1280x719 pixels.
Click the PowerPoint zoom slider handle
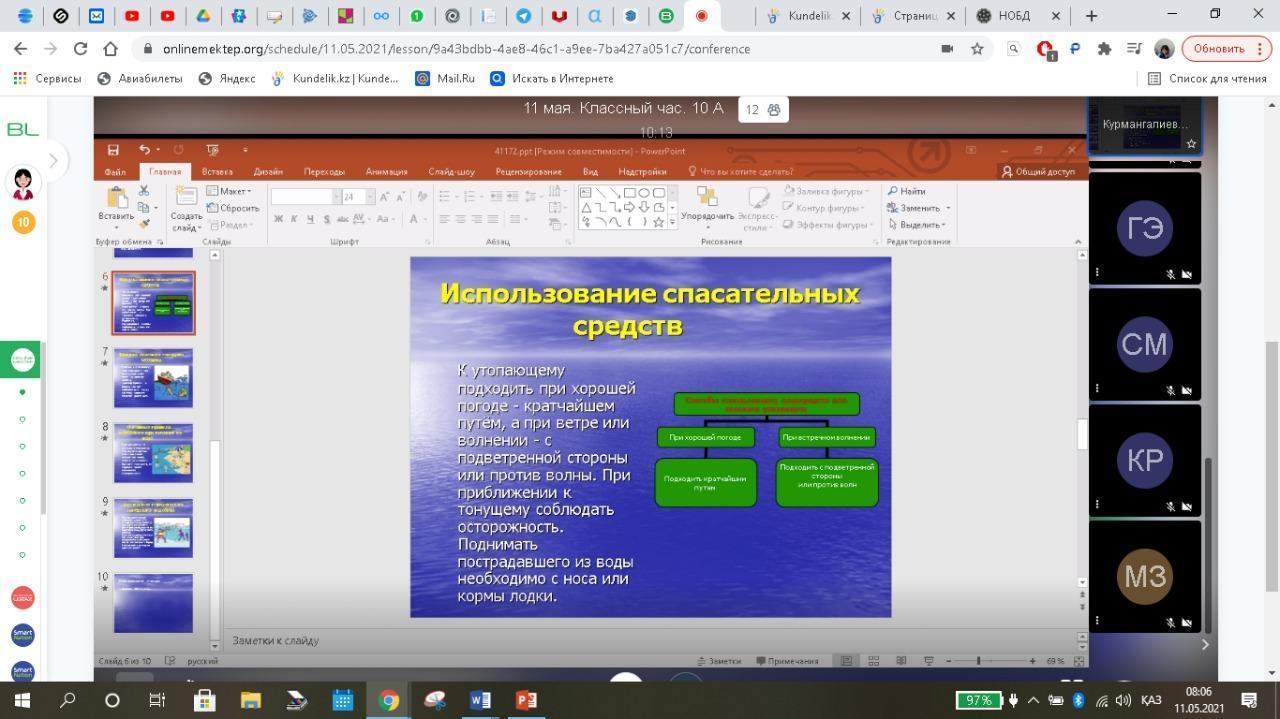978,661
